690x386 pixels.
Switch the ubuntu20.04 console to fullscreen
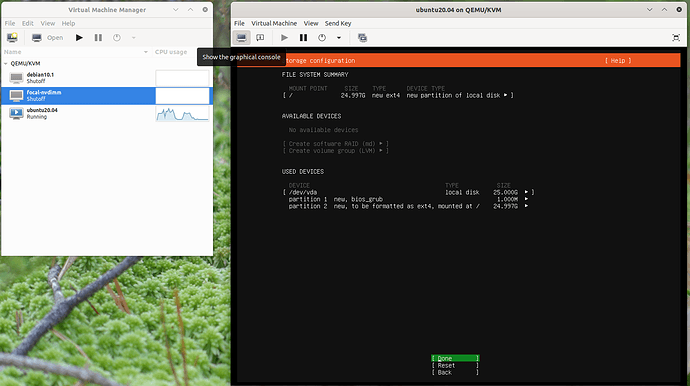pos(676,37)
